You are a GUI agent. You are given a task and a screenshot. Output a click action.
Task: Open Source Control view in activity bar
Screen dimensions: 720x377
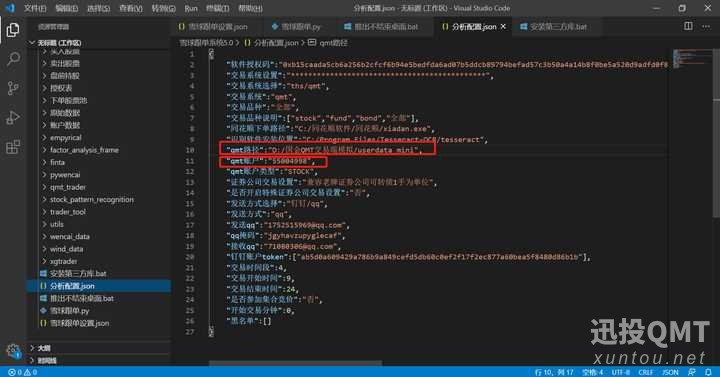tap(13, 88)
